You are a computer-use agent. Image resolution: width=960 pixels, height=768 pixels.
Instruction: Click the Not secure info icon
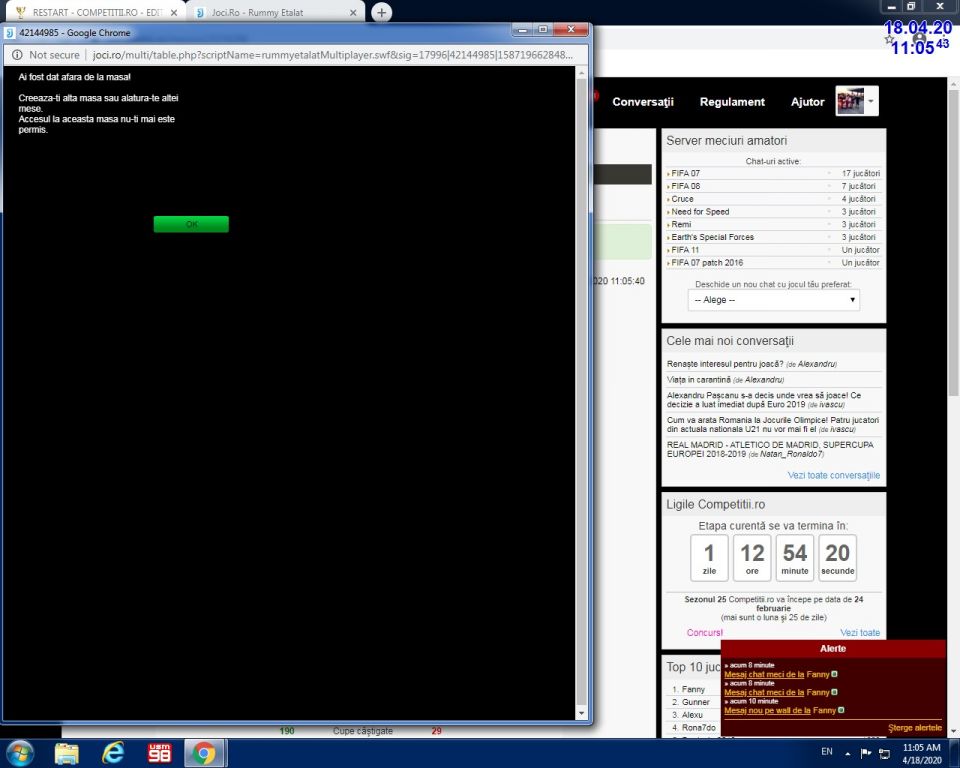[x=17, y=55]
